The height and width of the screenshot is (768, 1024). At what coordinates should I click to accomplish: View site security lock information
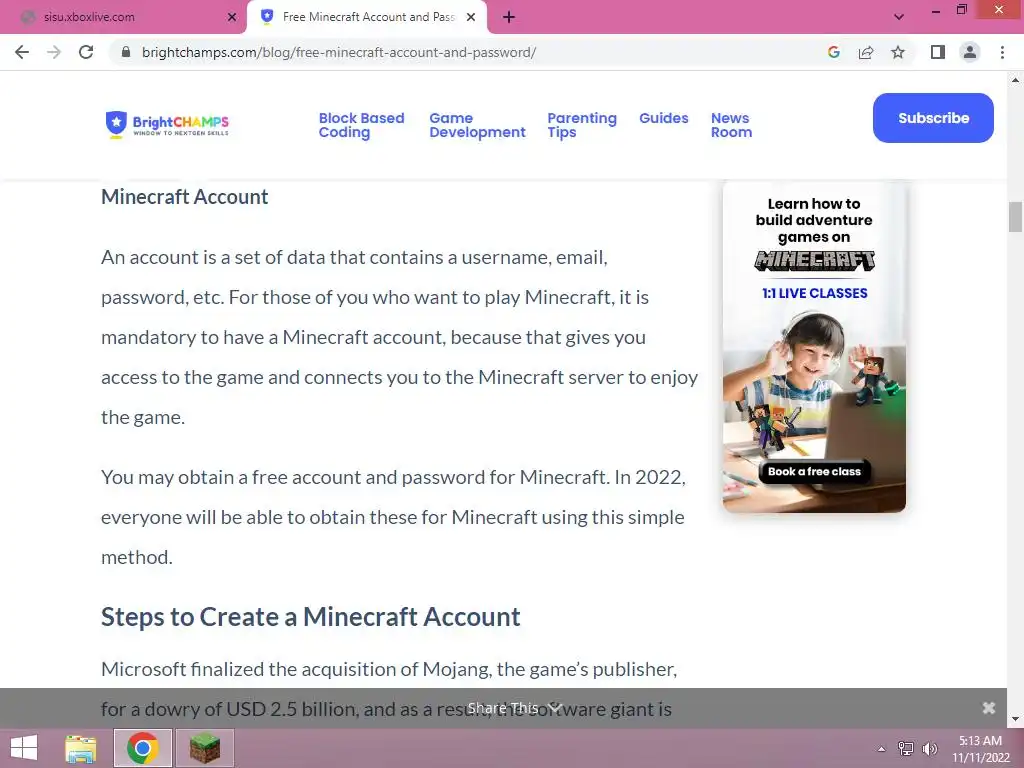[x=126, y=52]
